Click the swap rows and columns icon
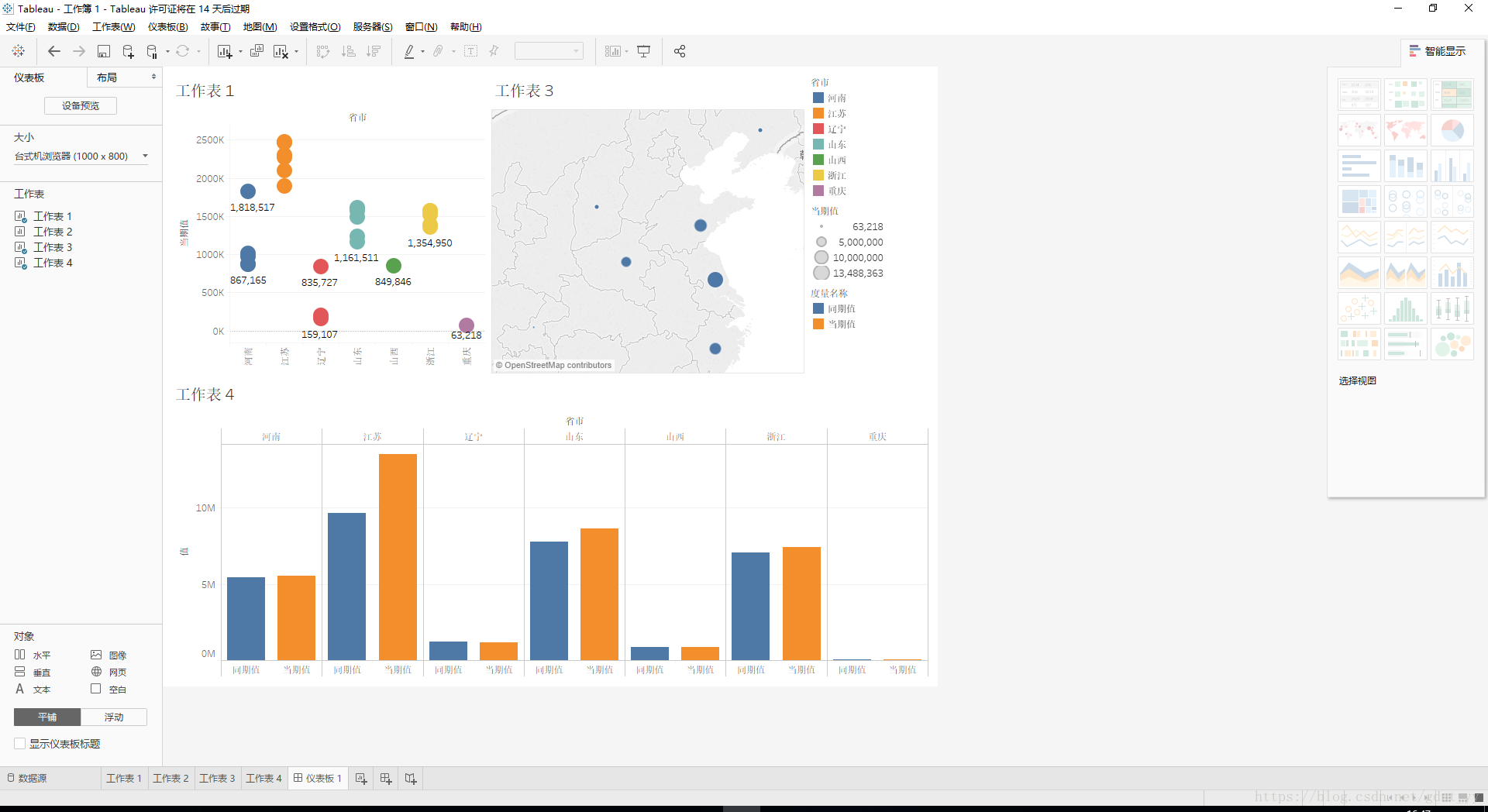The image size is (1488, 812). (324, 51)
